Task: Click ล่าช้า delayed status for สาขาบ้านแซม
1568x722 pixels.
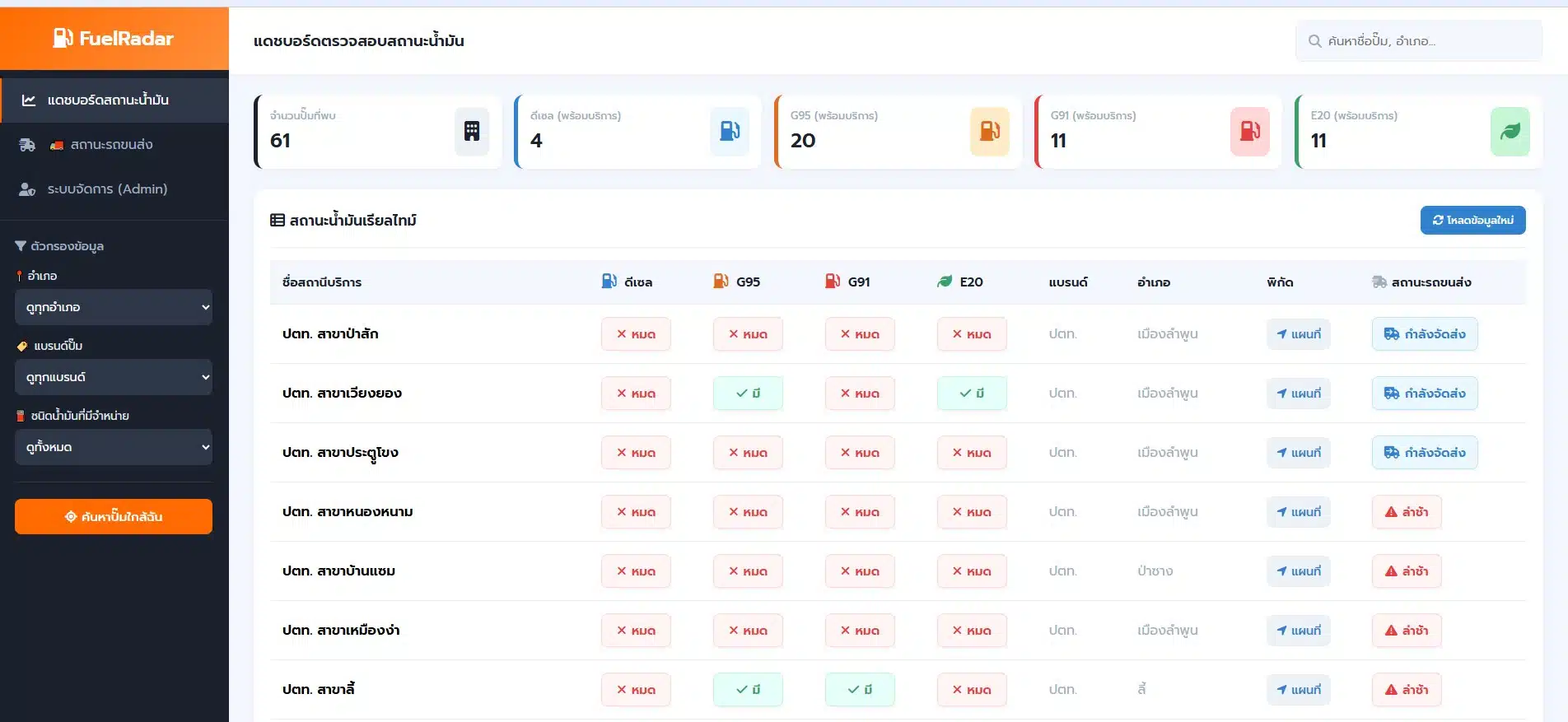Action: [1407, 571]
